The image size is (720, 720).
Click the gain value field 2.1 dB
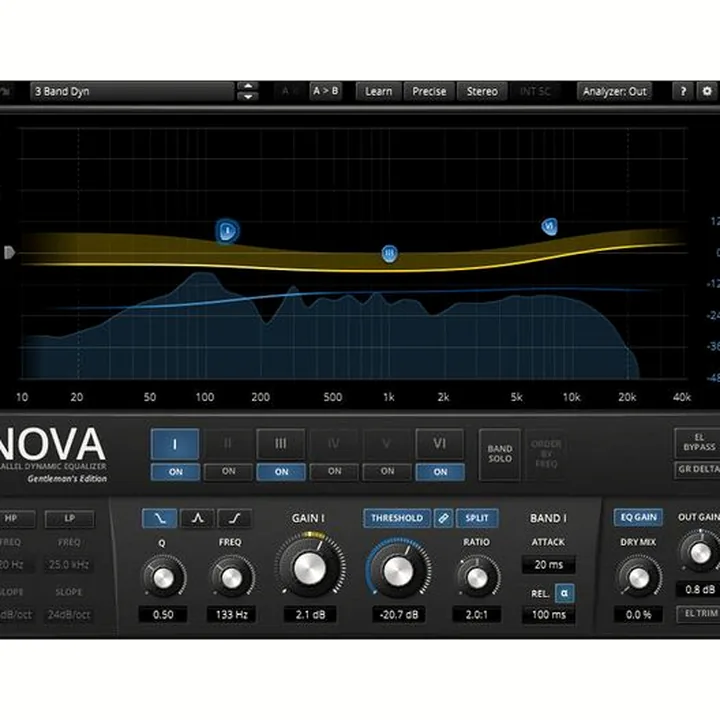pos(310,614)
